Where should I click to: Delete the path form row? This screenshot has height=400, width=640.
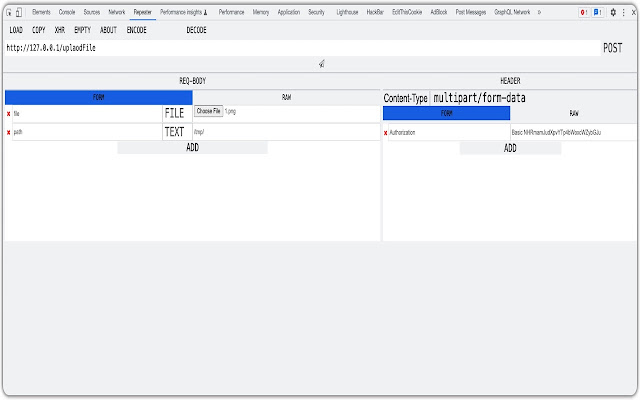pyautogui.click(x=9, y=132)
